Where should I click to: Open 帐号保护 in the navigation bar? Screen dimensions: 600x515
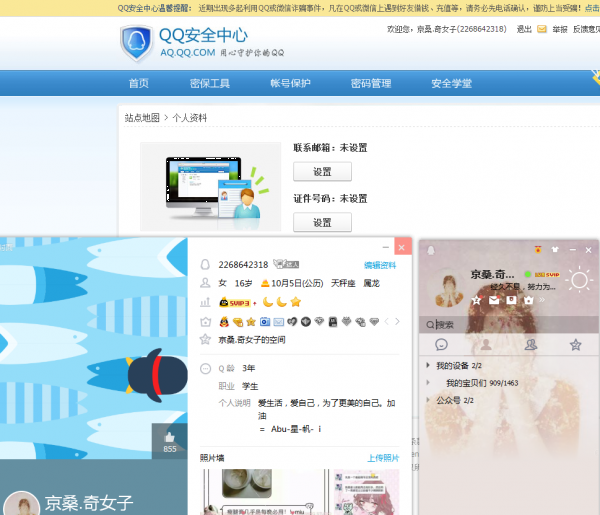click(290, 83)
